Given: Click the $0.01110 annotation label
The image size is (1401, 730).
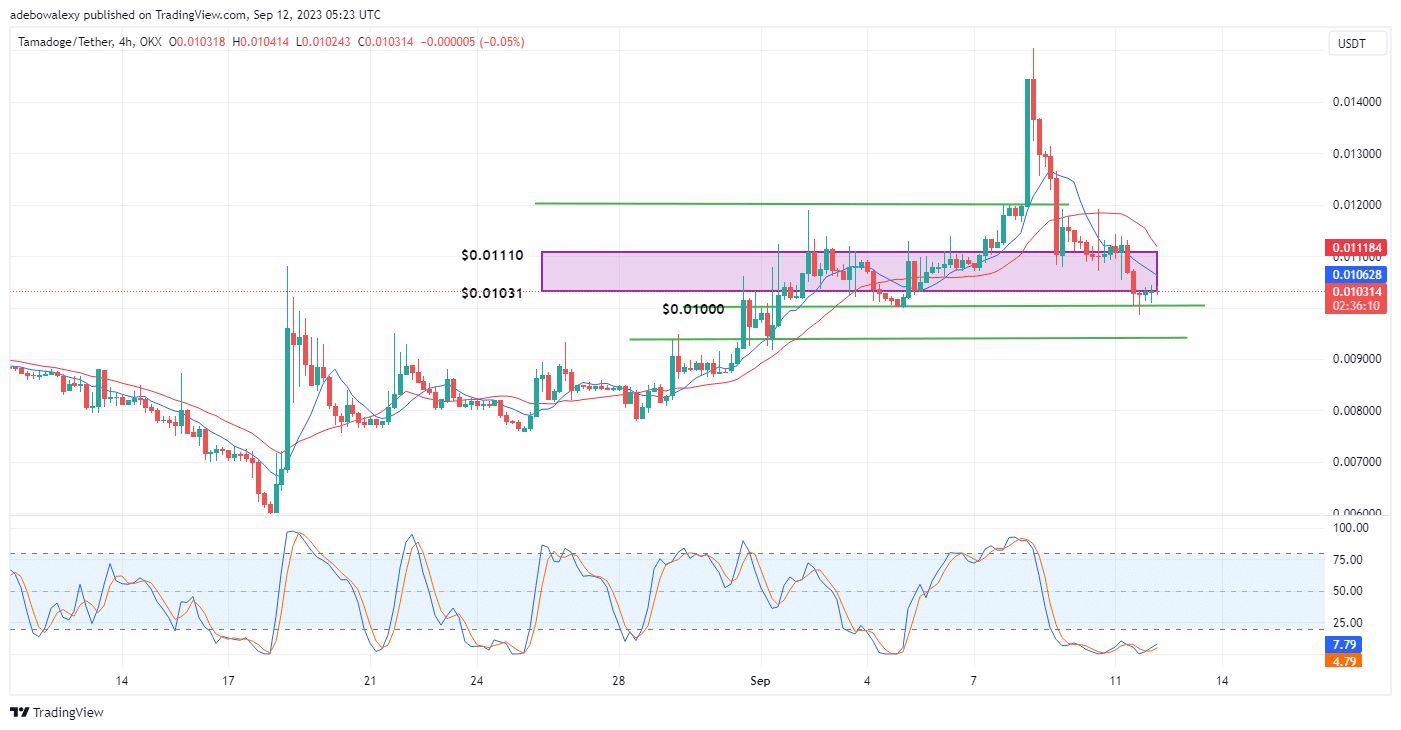Looking at the screenshot, I should point(491,256).
